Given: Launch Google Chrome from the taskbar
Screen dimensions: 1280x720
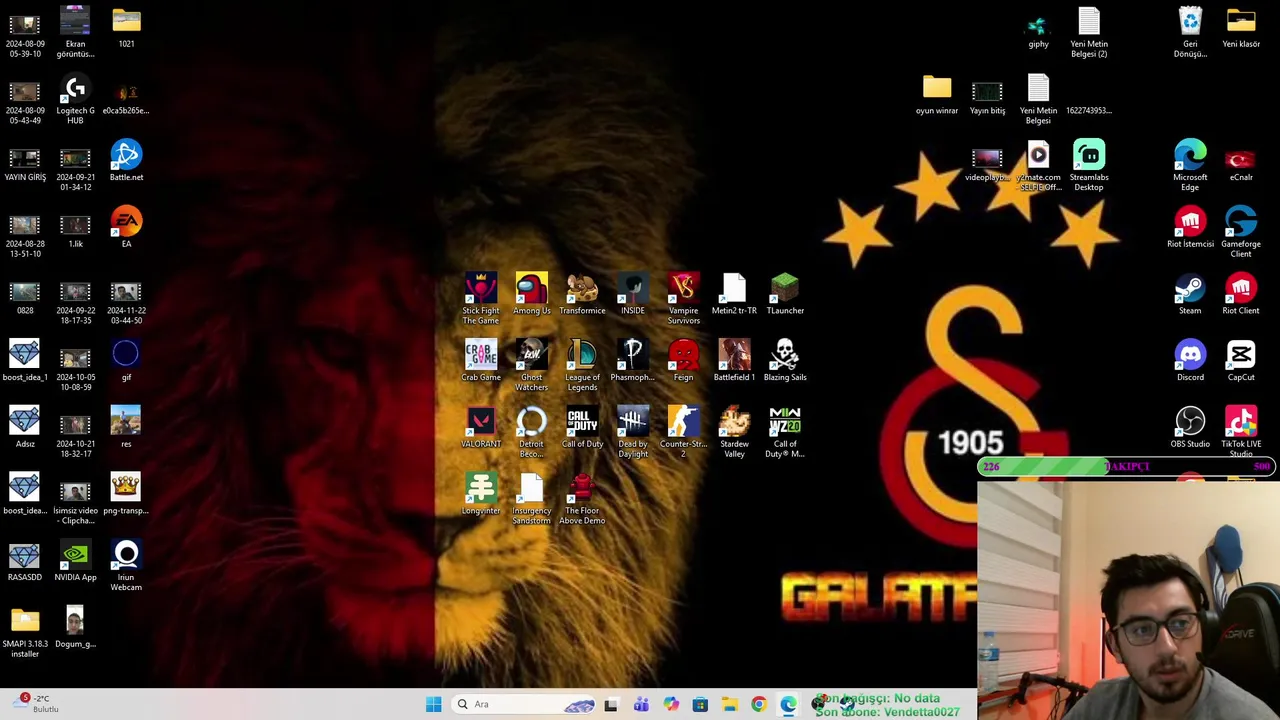Looking at the screenshot, I should point(759,704).
